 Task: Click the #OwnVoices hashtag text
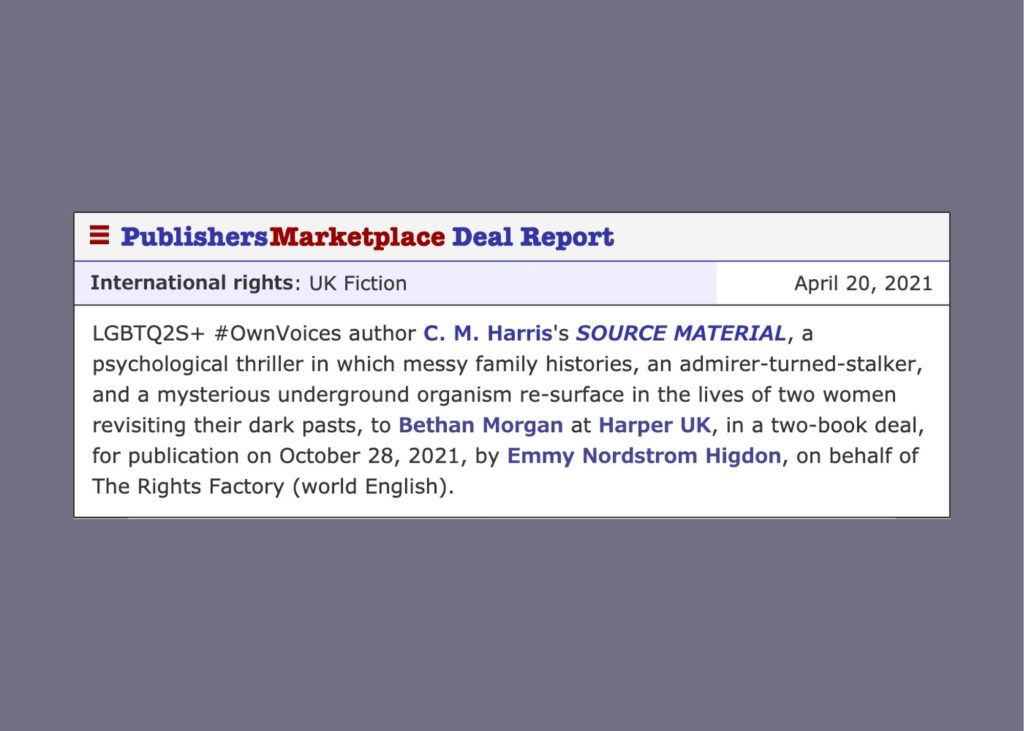pyautogui.click(x=278, y=333)
